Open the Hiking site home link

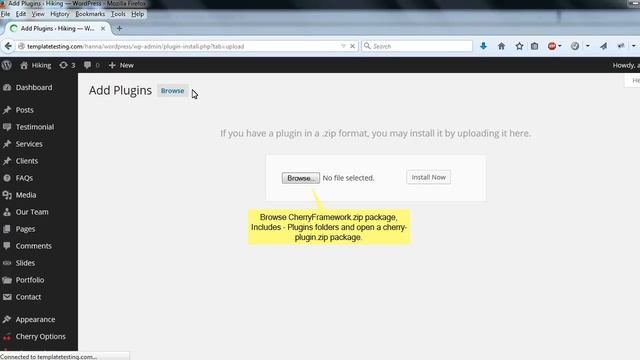(36, 65)
